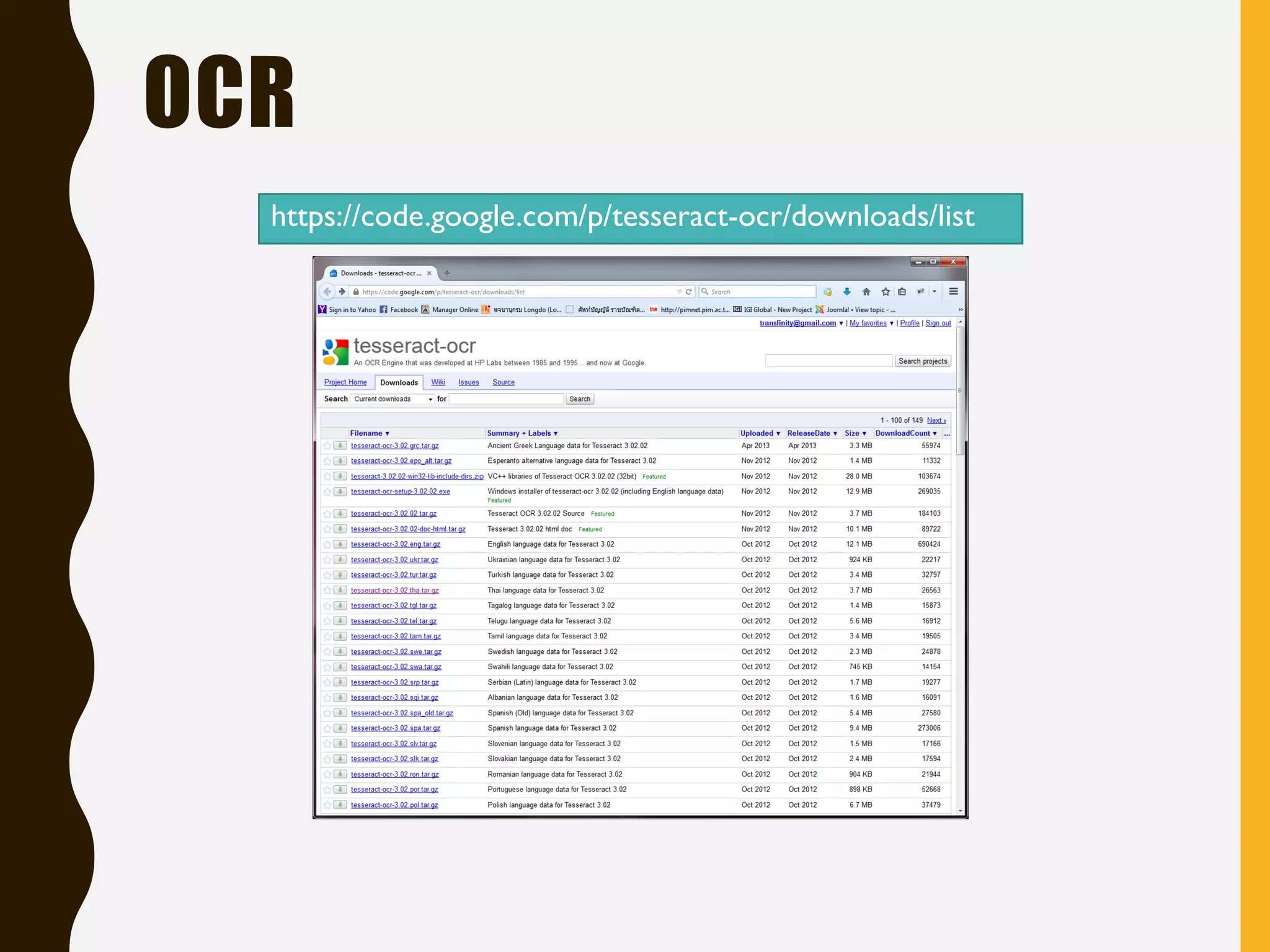Bookmark this page with the star icon
The height and width of the screenshot is (952, 1270).
pos(886,292)
